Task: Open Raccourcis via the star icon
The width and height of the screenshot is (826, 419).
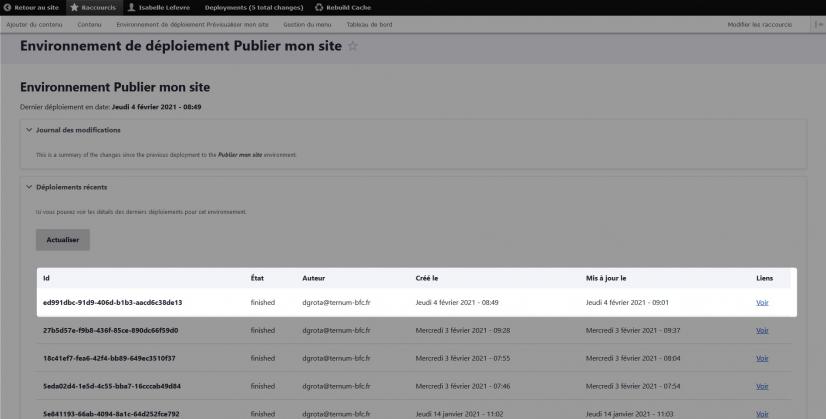Action: [74, 7]
